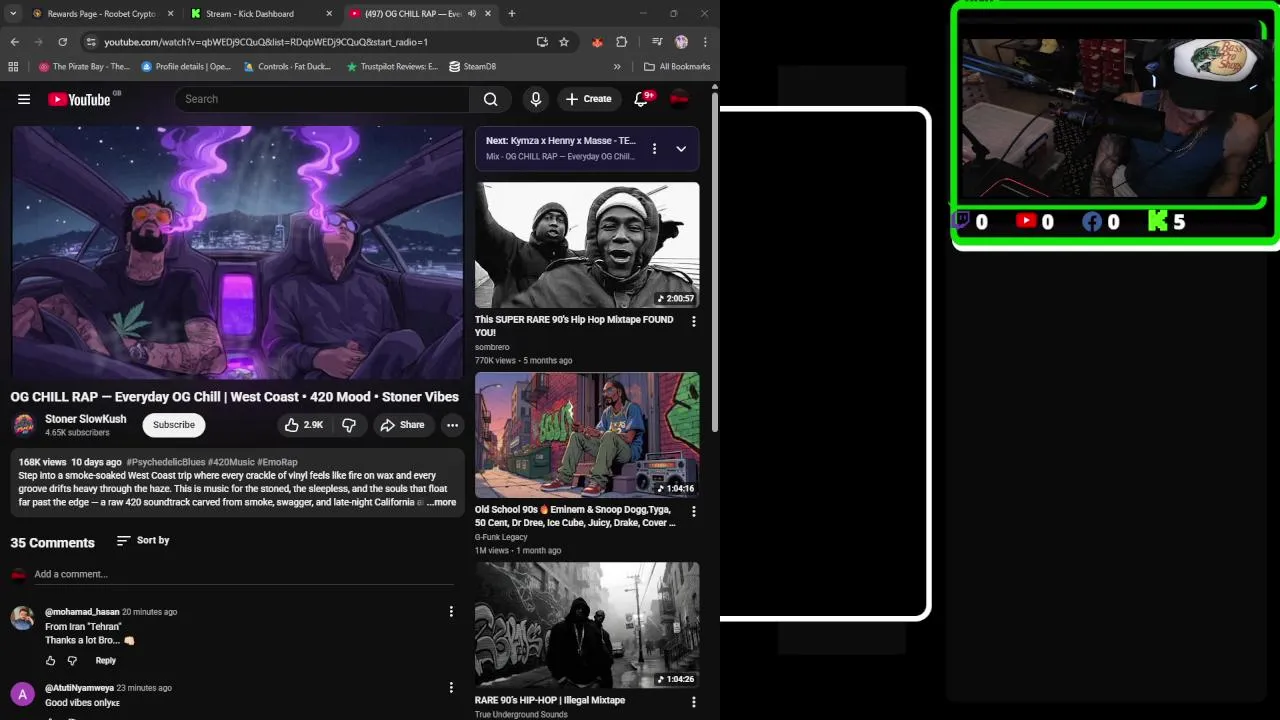This screenshot has height=720, width=1280.
Task: Open the account avatar menu on YouTube
Action: [x=679, y=98]
